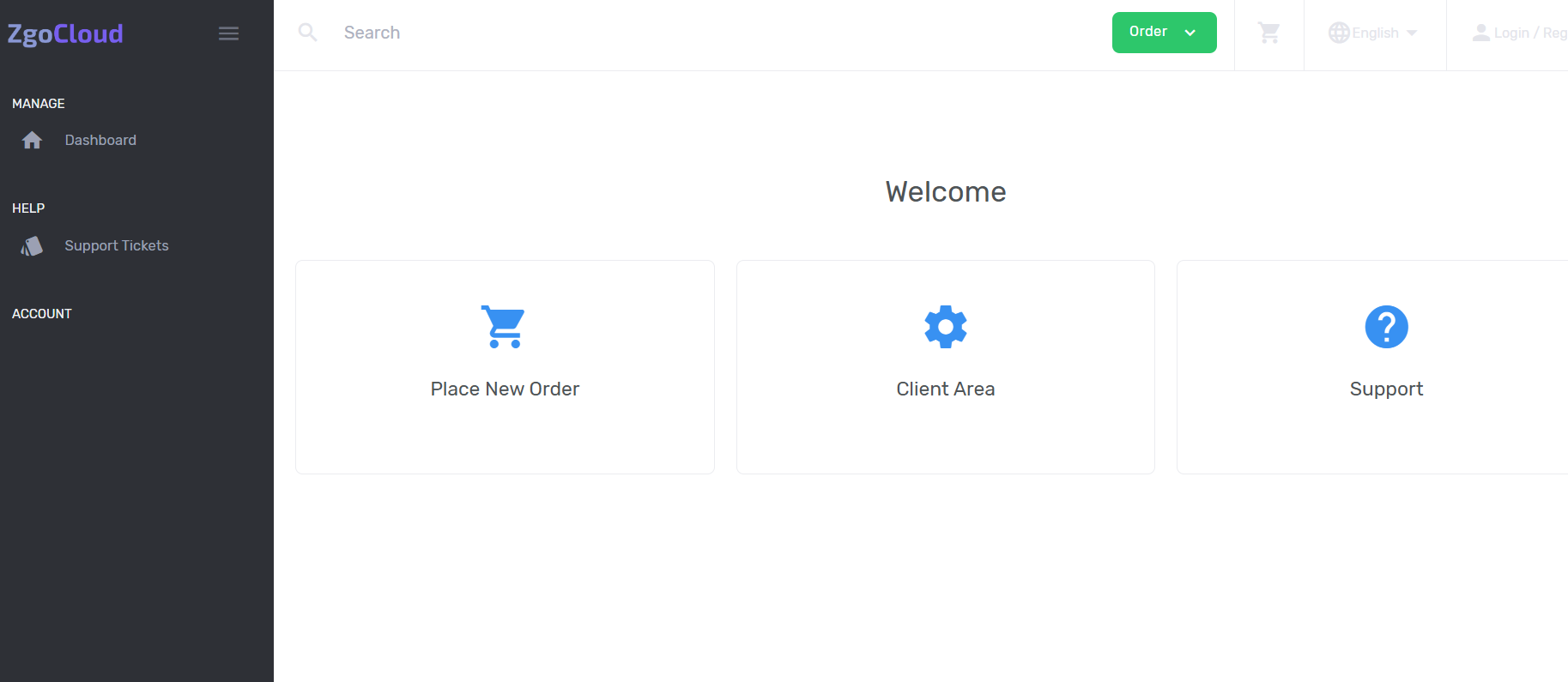Screen dimensions: 1568x682
Task: Toggle the sidebar with the hamburger icon
Action: tap(228, 33)
